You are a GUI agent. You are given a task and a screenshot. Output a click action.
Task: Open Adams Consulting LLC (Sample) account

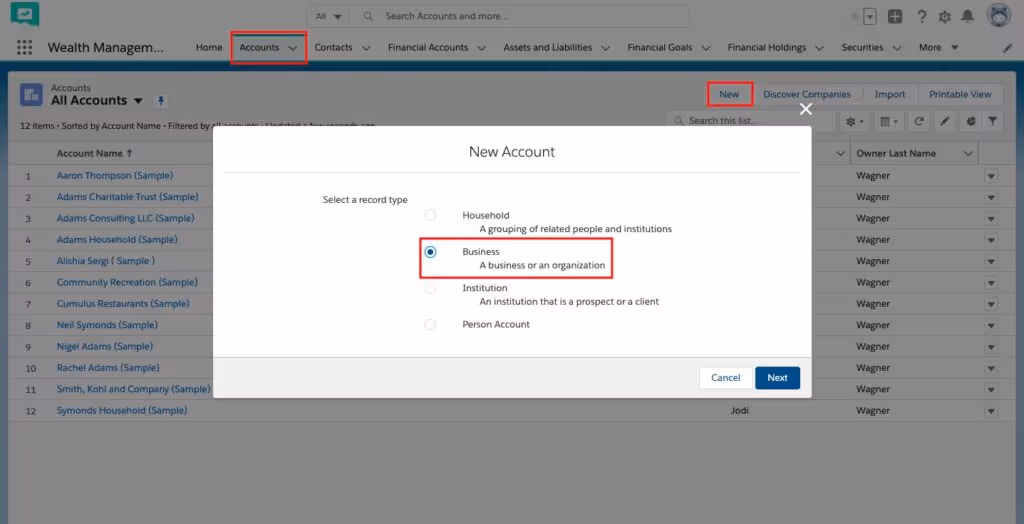click(125, 218)
